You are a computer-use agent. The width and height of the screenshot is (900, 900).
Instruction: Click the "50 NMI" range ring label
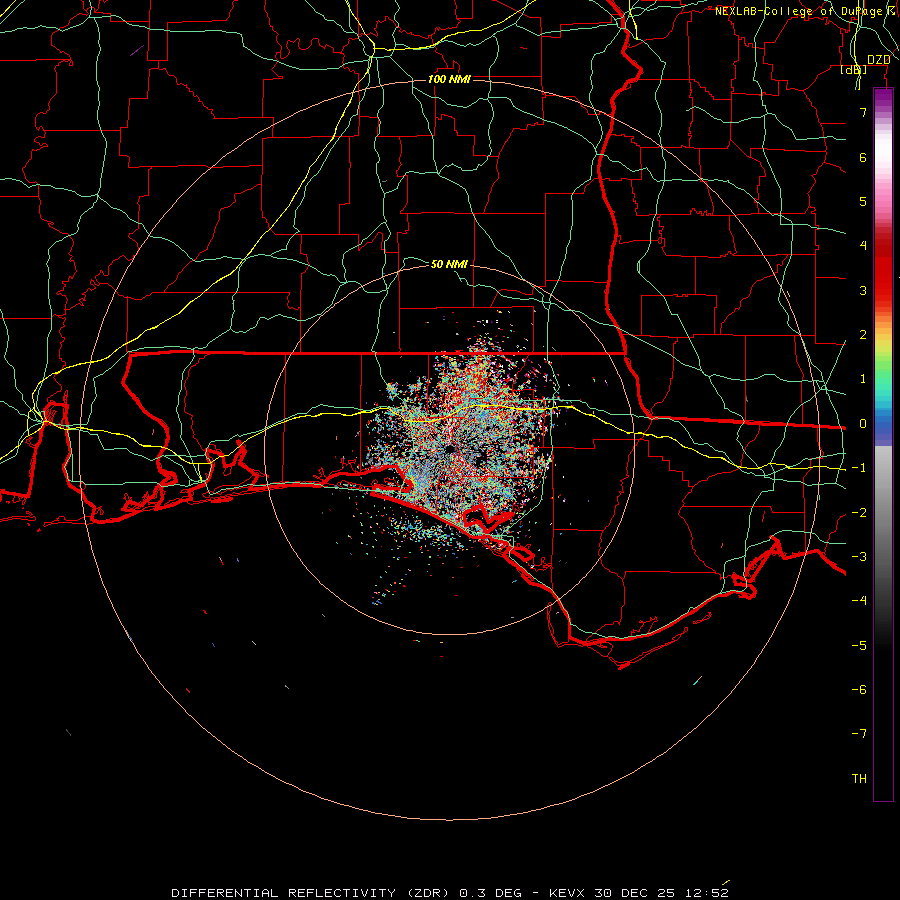449,264
